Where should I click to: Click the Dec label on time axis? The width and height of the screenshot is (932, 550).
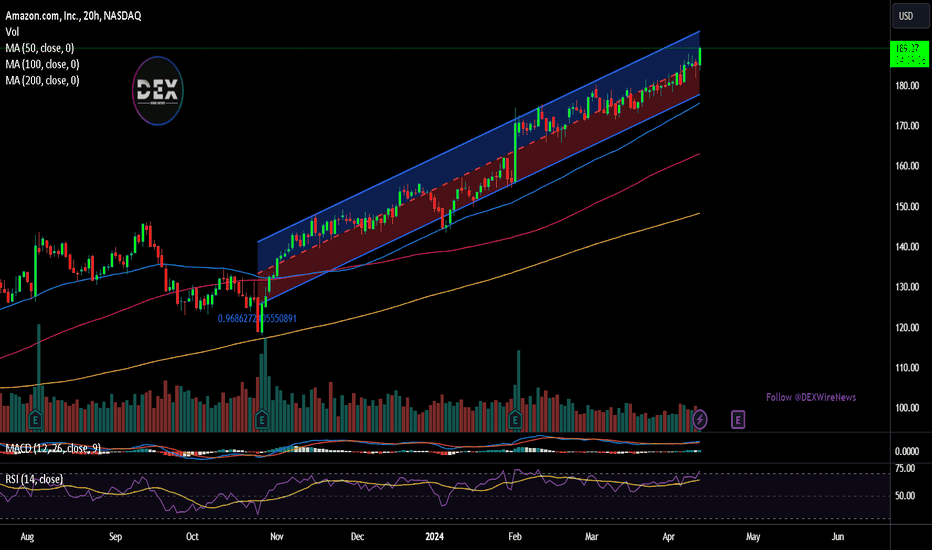click(357, 536)
